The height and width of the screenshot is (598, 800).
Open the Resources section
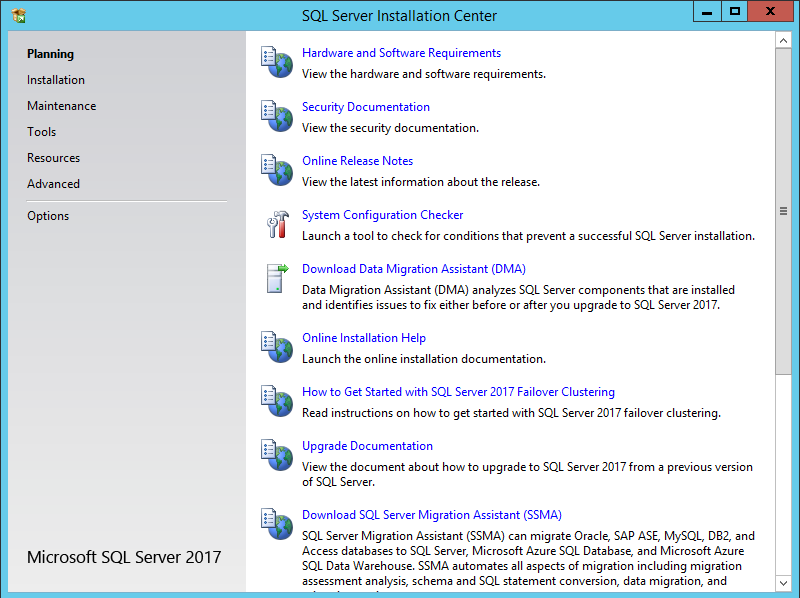[54, 158]
